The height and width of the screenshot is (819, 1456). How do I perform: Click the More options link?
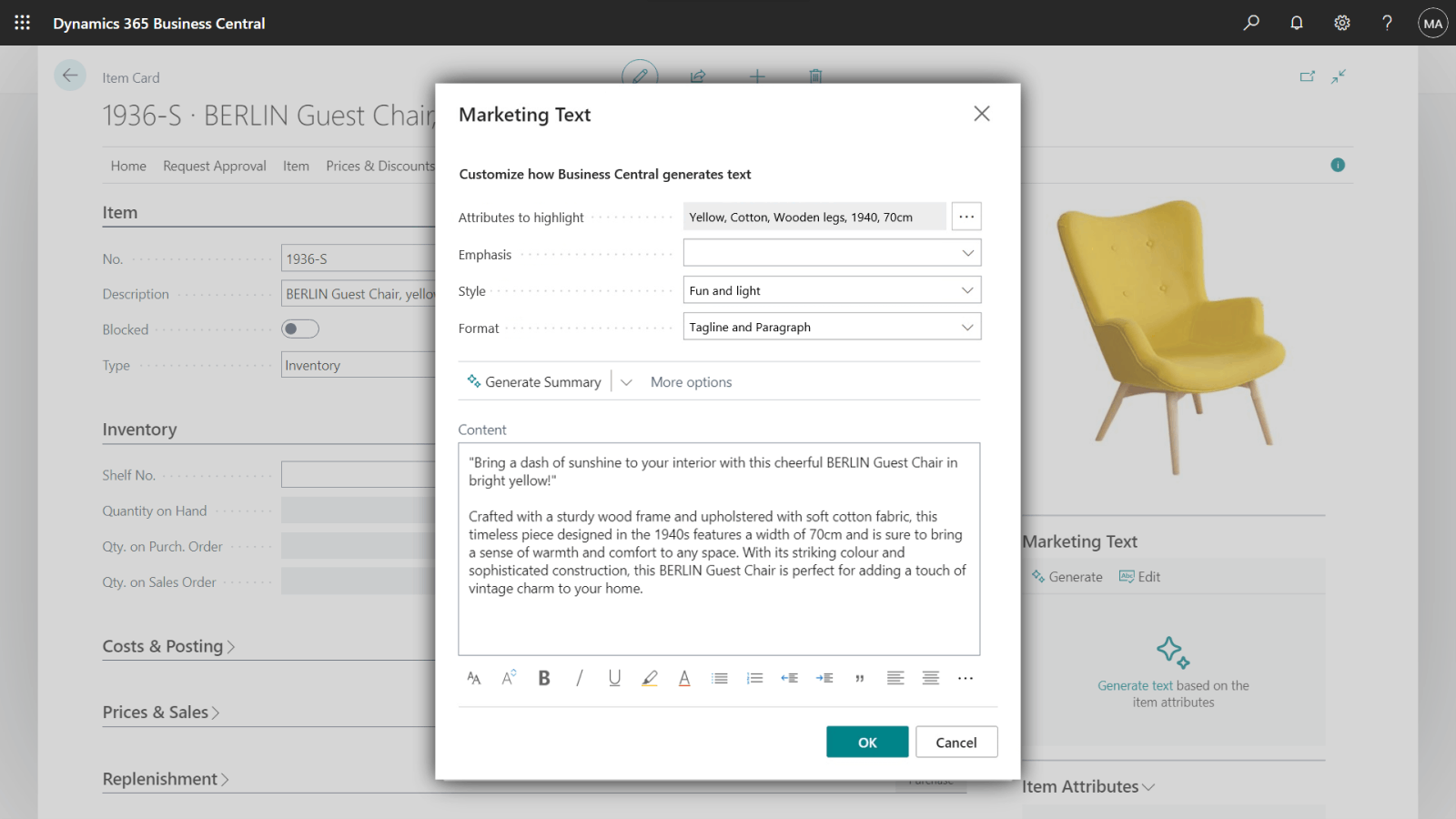click(x=691, y=382)
